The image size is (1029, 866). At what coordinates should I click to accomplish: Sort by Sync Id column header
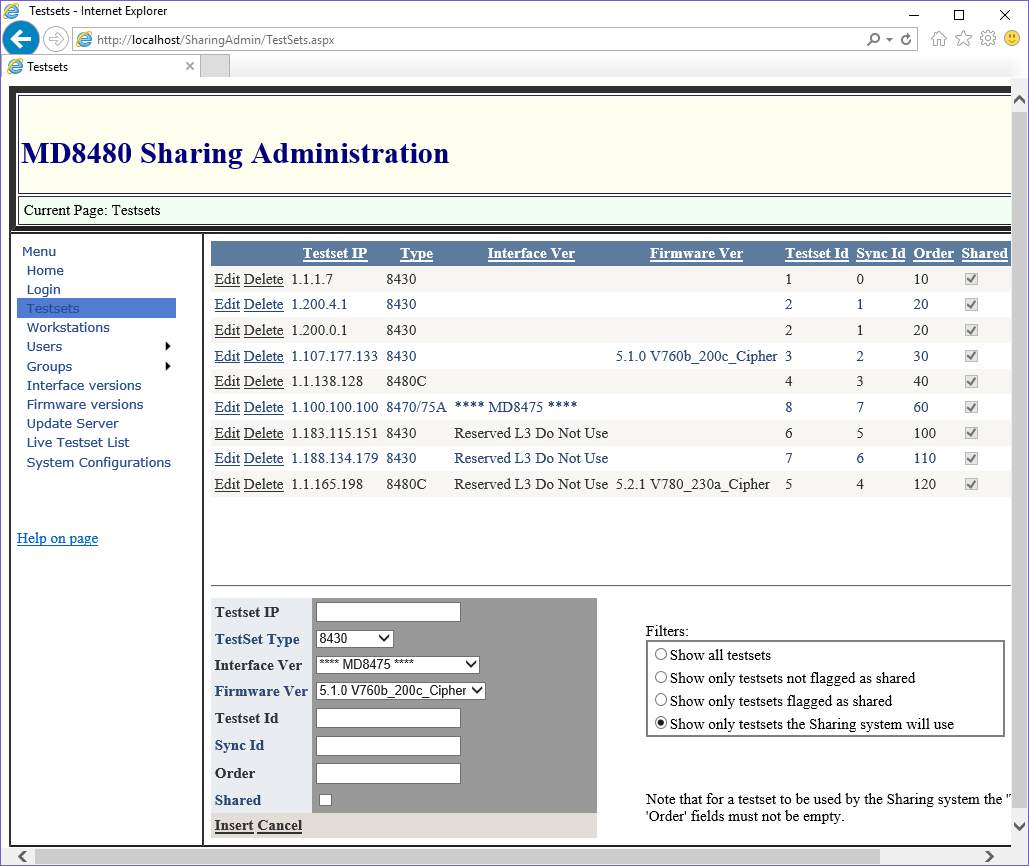click(x=881, y=253)
